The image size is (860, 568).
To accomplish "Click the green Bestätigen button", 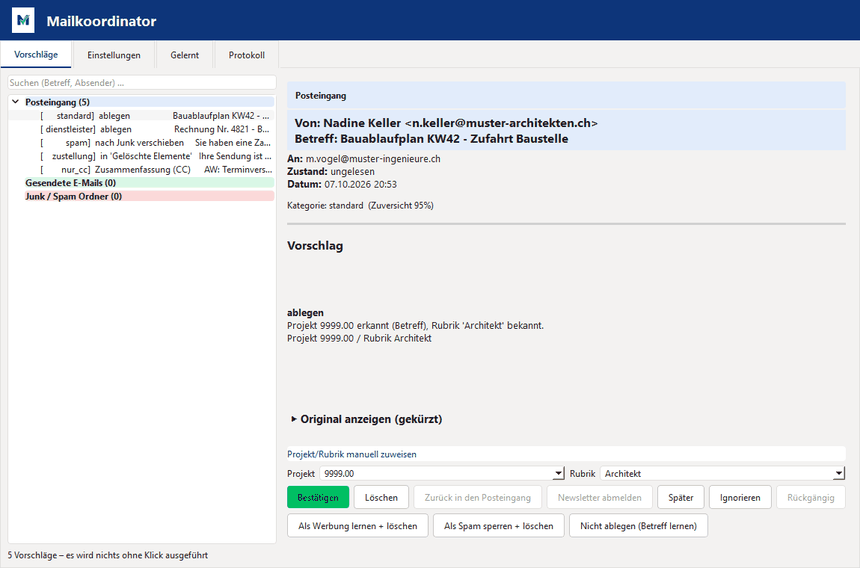I will tap(318, 497).
